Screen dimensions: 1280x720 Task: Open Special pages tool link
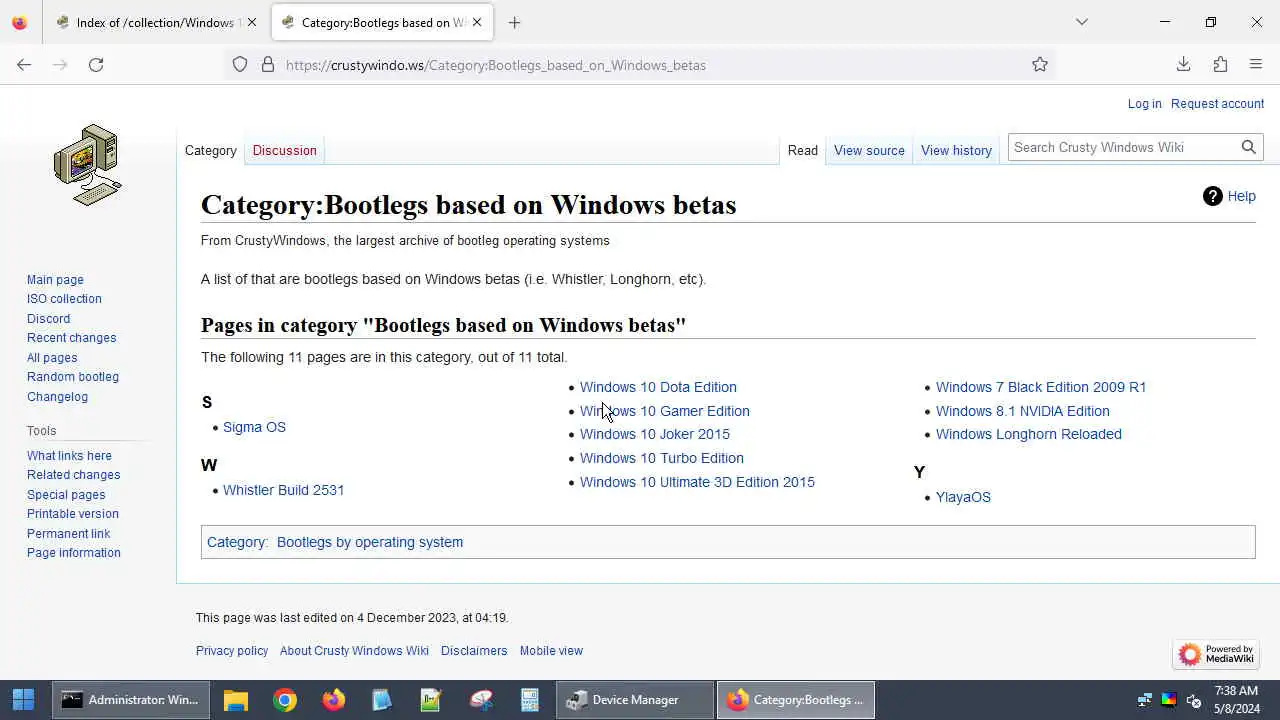[x=66, y=495]
